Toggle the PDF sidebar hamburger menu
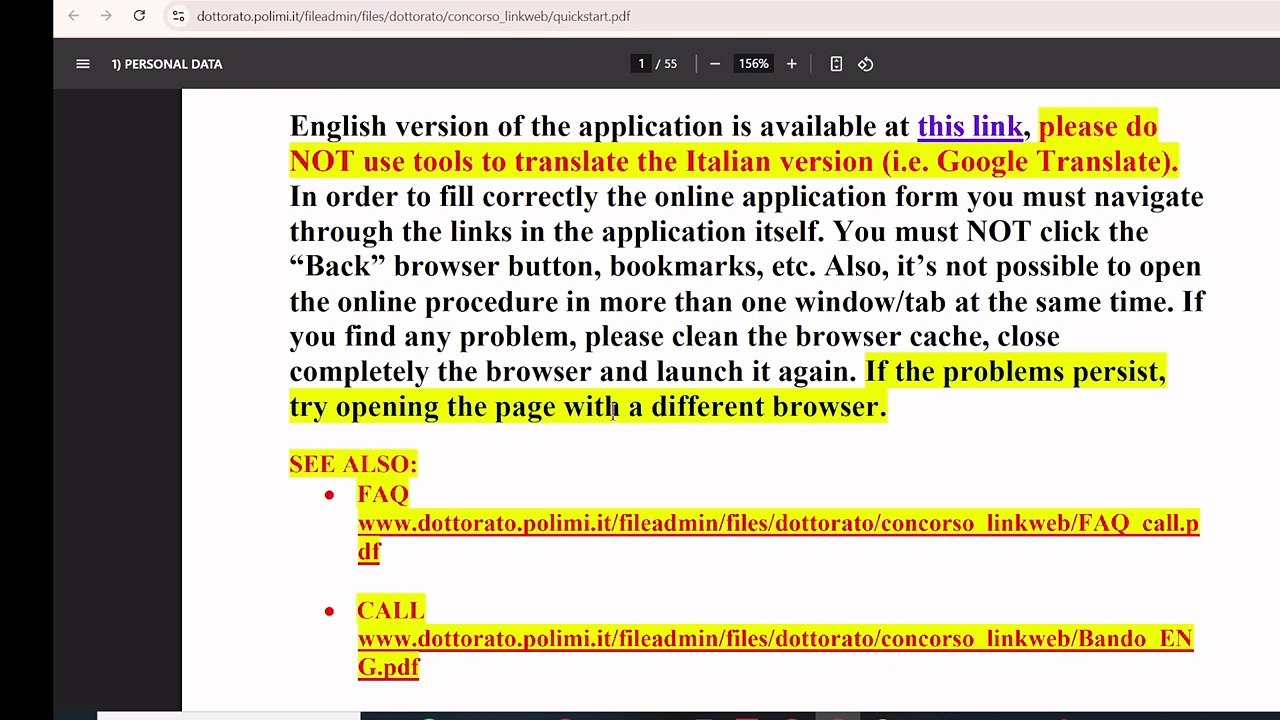Image resolution: width=1280 pixels, height=720 pixels. click(x=83, y=64)
